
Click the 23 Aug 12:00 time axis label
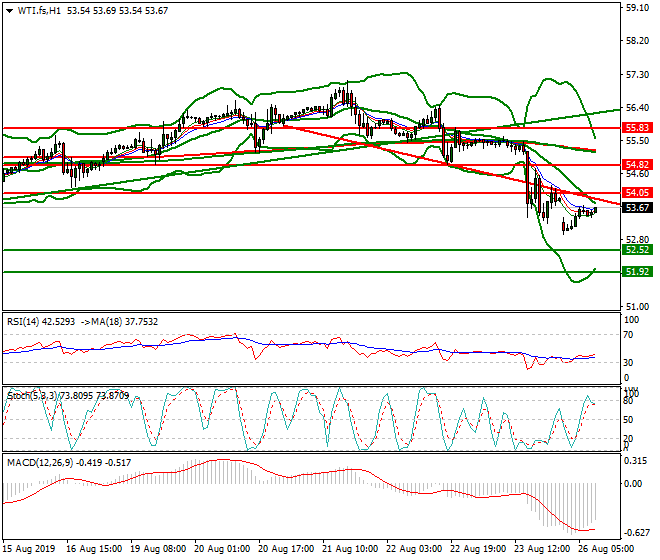(542, 549)
